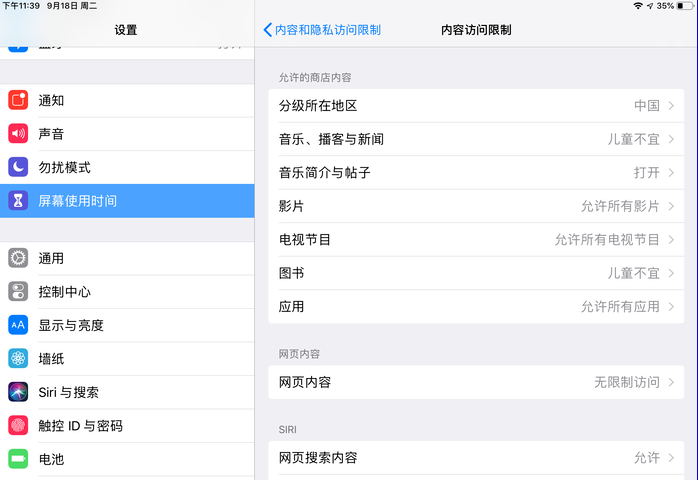Tap the battery indicator in status bar
Screen dimensions: 698x480
[x=685, y=6]
